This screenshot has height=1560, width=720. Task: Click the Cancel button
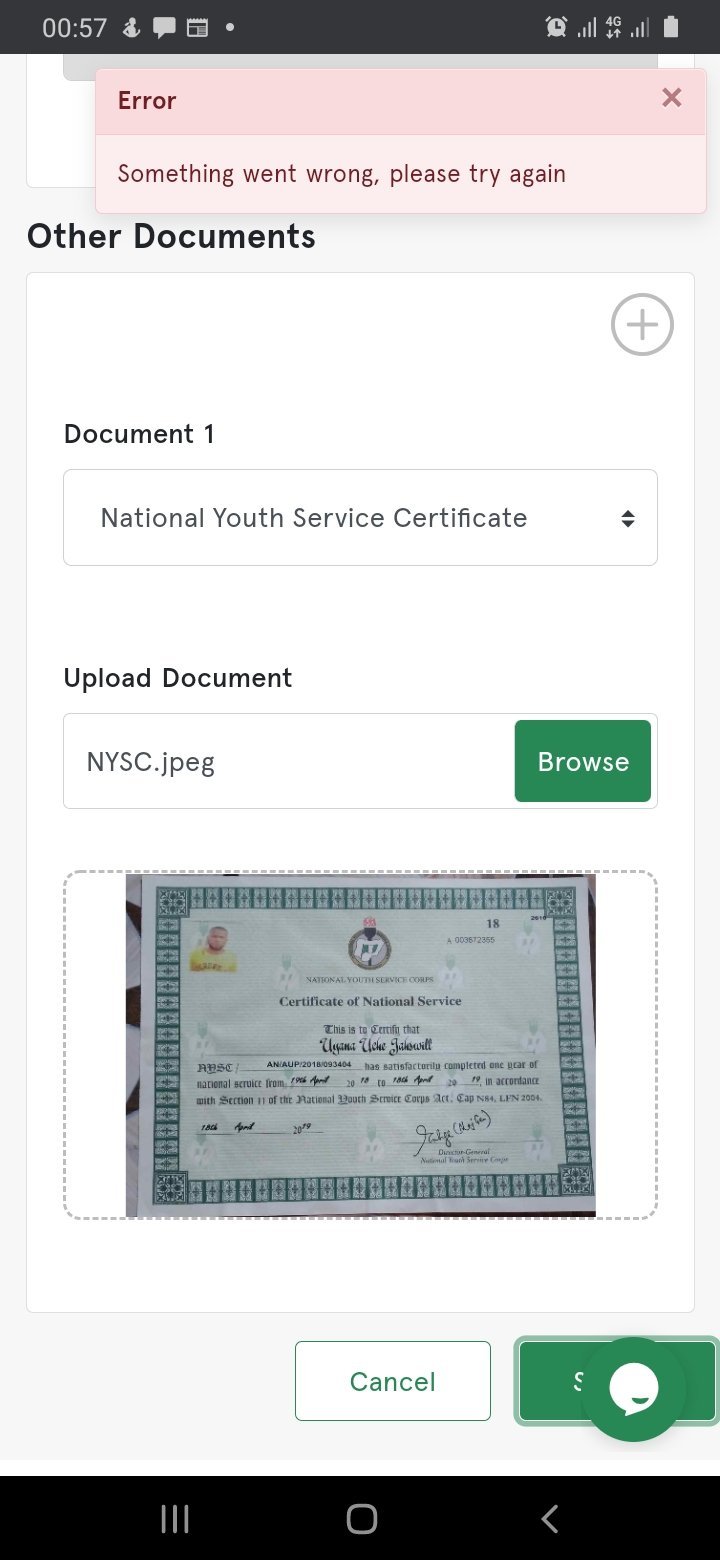pyautogui.click(x=393, y=1381)
